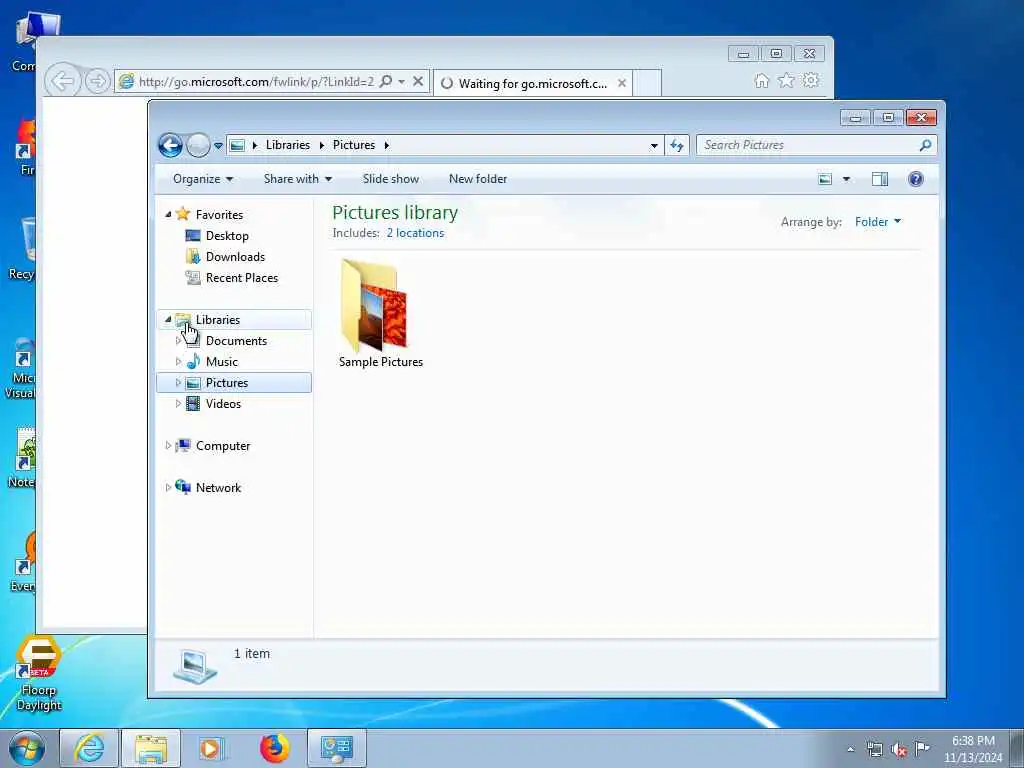
Task: Go back using Explorer's blue back arrow
Action: pos(170,145)
